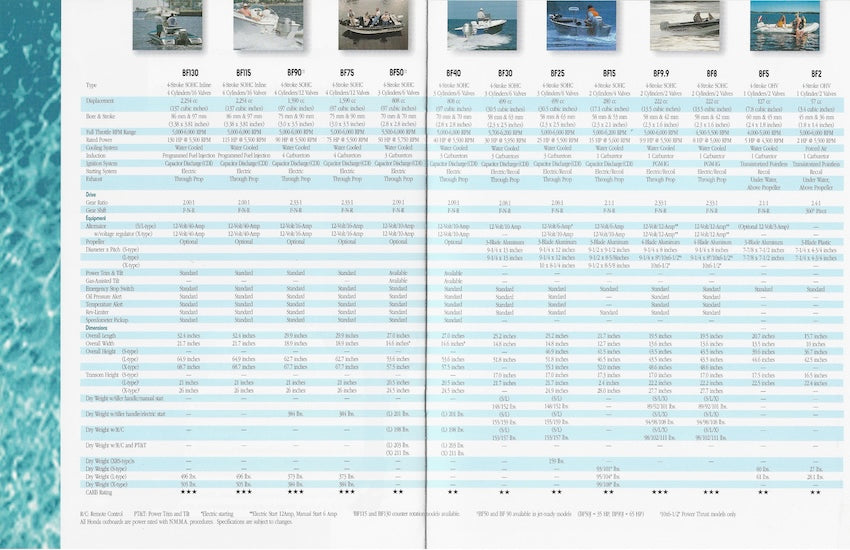Click the "Overall Length" row label
850x550 pixels.
click(101, 335)
